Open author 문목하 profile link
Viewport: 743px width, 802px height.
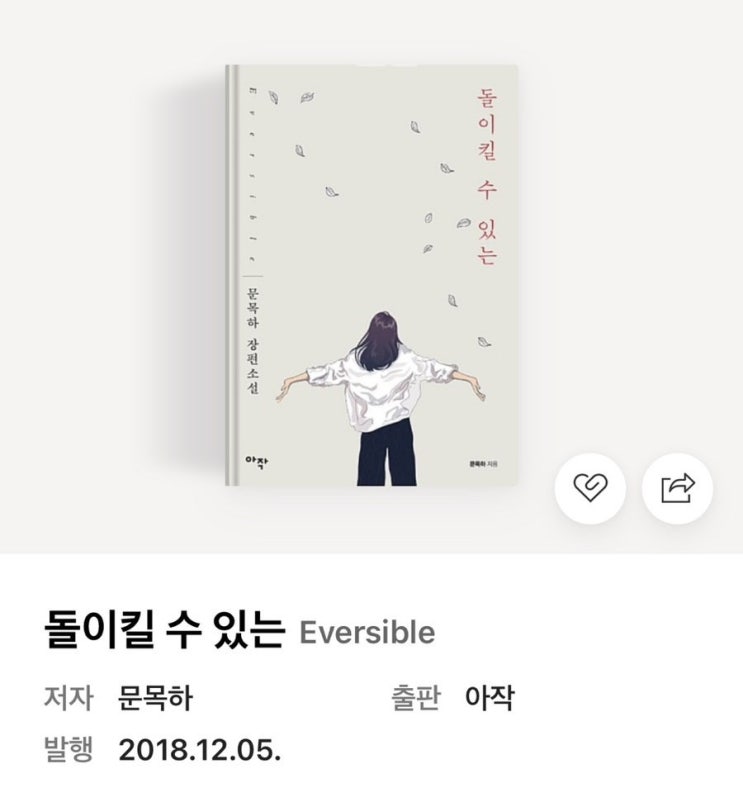155,698
